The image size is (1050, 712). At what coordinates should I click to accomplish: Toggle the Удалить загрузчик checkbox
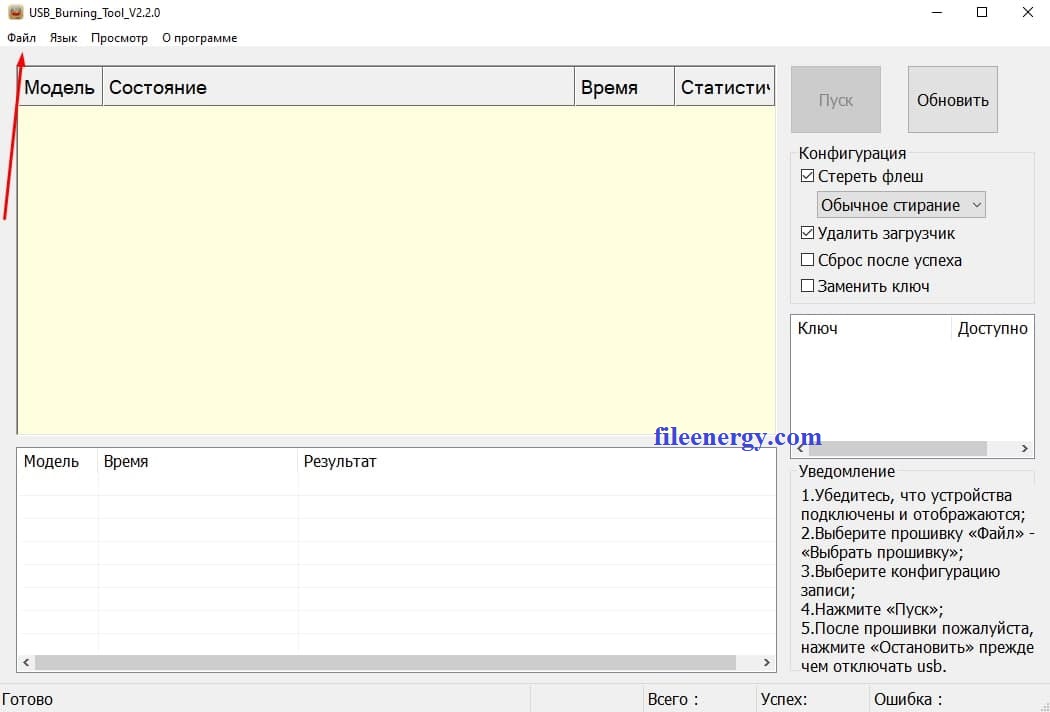(x=808, y=233)
